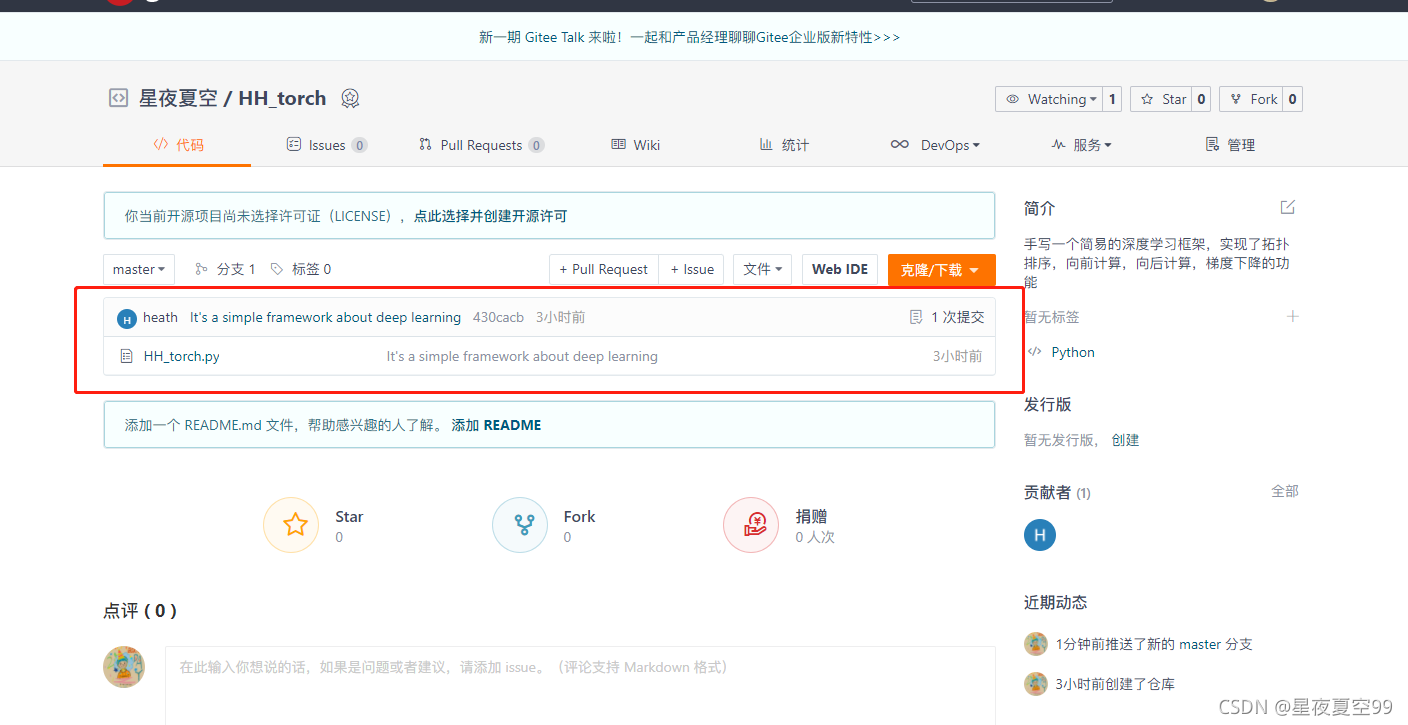Click the 创建 release link
1408x725 pixels.
point(1125,440)
